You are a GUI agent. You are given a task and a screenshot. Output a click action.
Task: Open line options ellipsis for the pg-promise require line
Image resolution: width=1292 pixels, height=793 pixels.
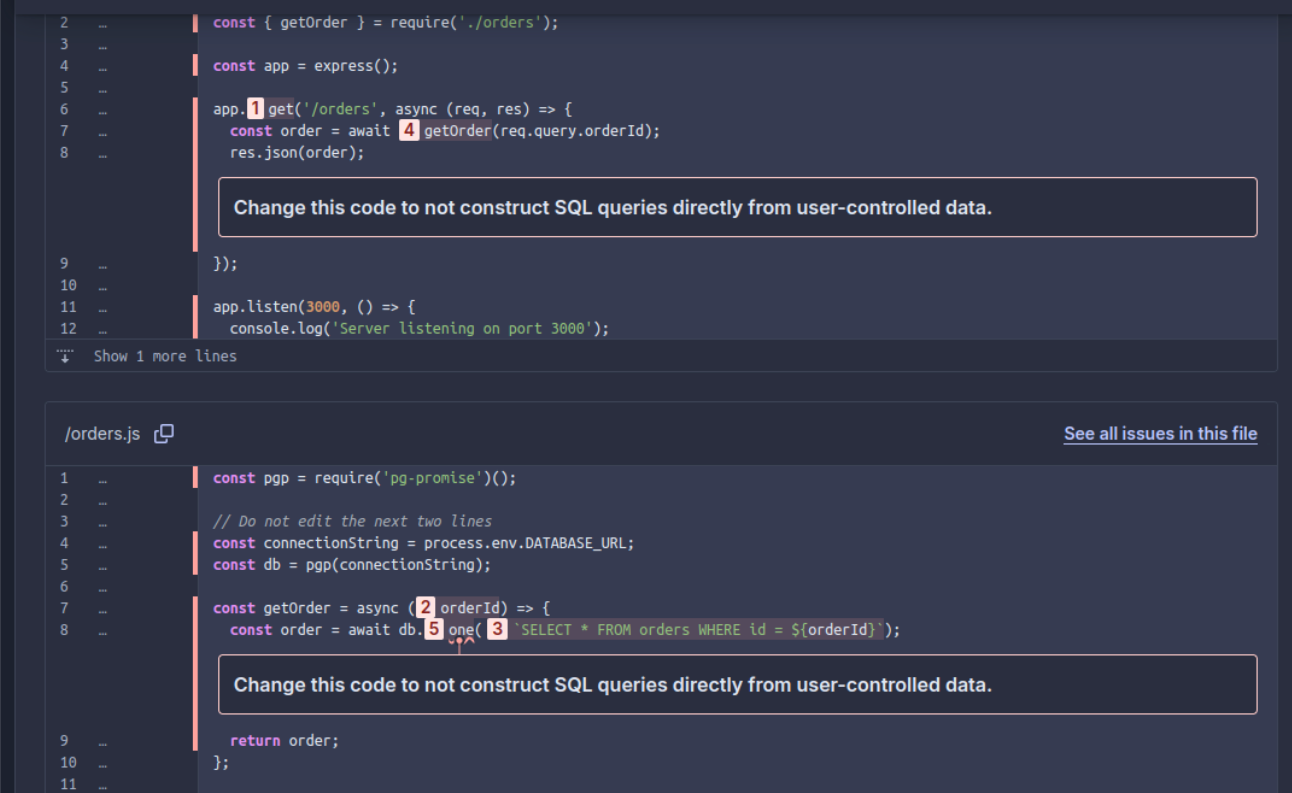103,478
